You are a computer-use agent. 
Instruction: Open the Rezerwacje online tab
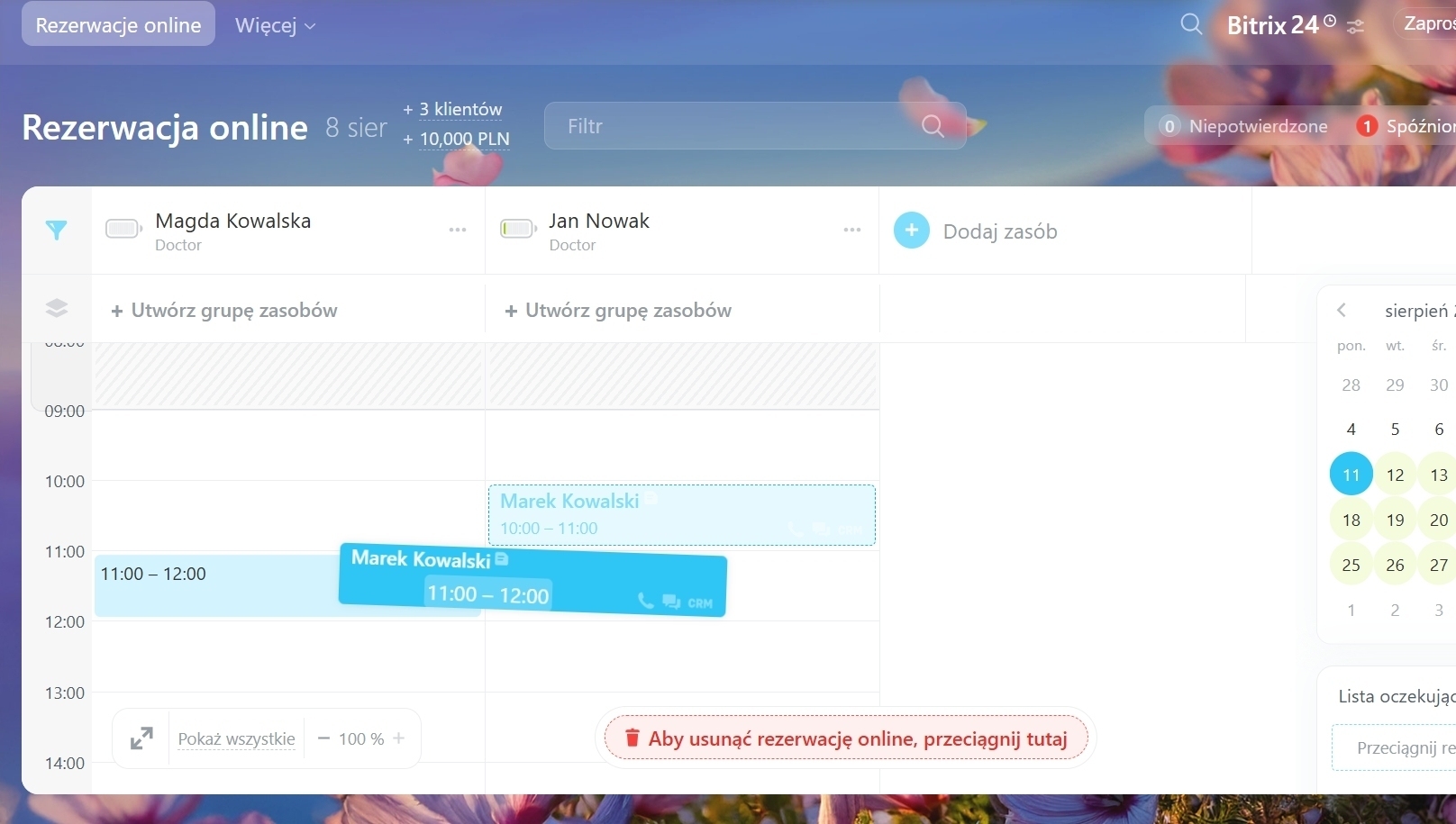click(118, 24)
